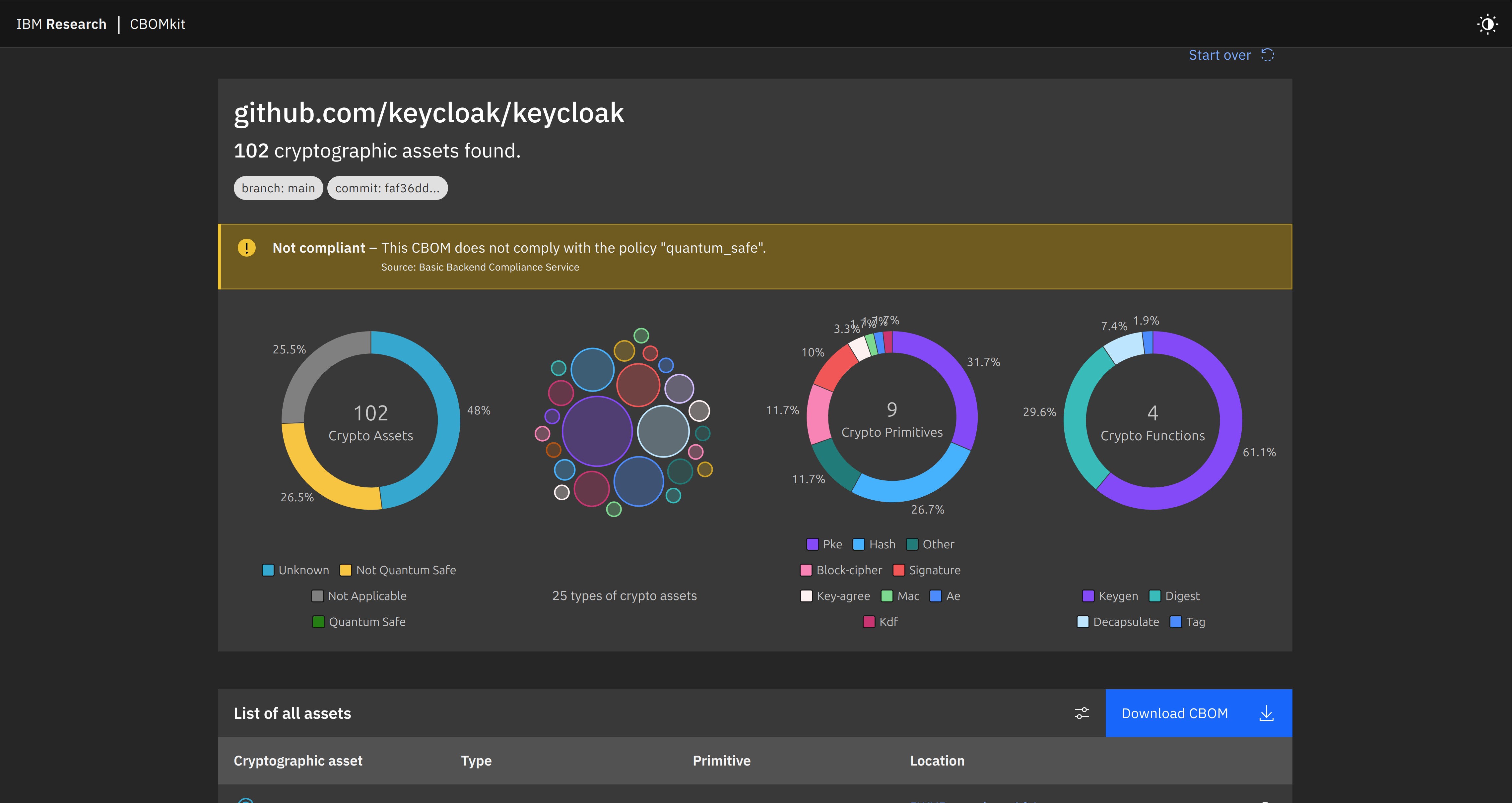Click the branch: main tag
Viewport: 1512px width, 803px height.
[278, 188]
